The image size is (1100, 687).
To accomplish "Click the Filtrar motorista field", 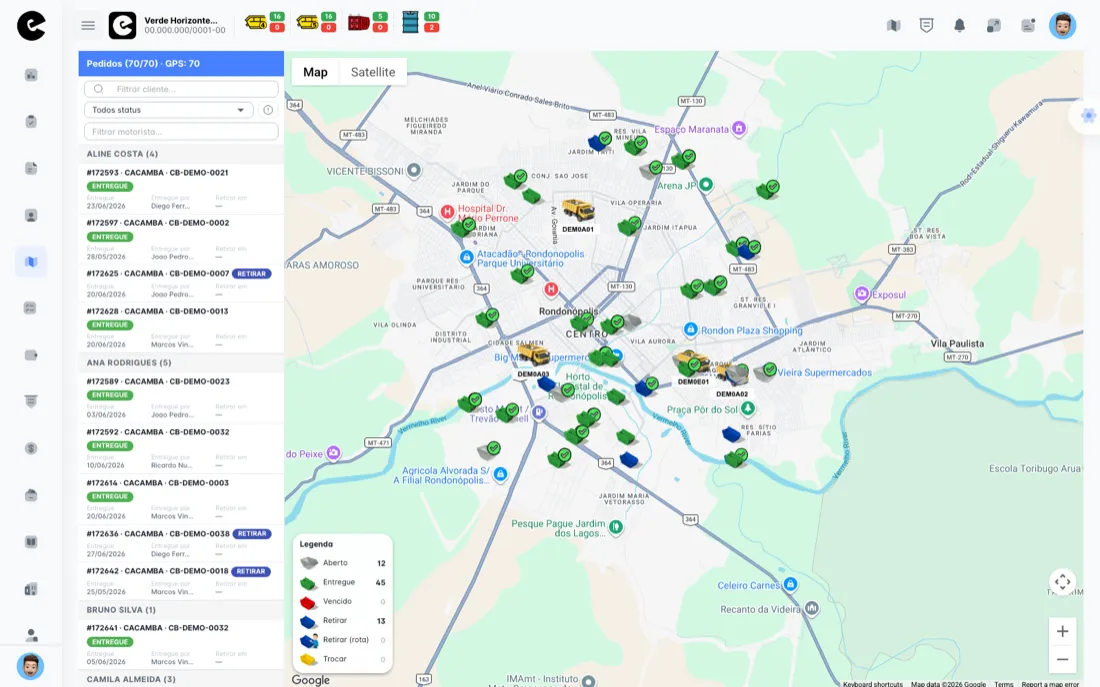I will [x=181, y=131].
